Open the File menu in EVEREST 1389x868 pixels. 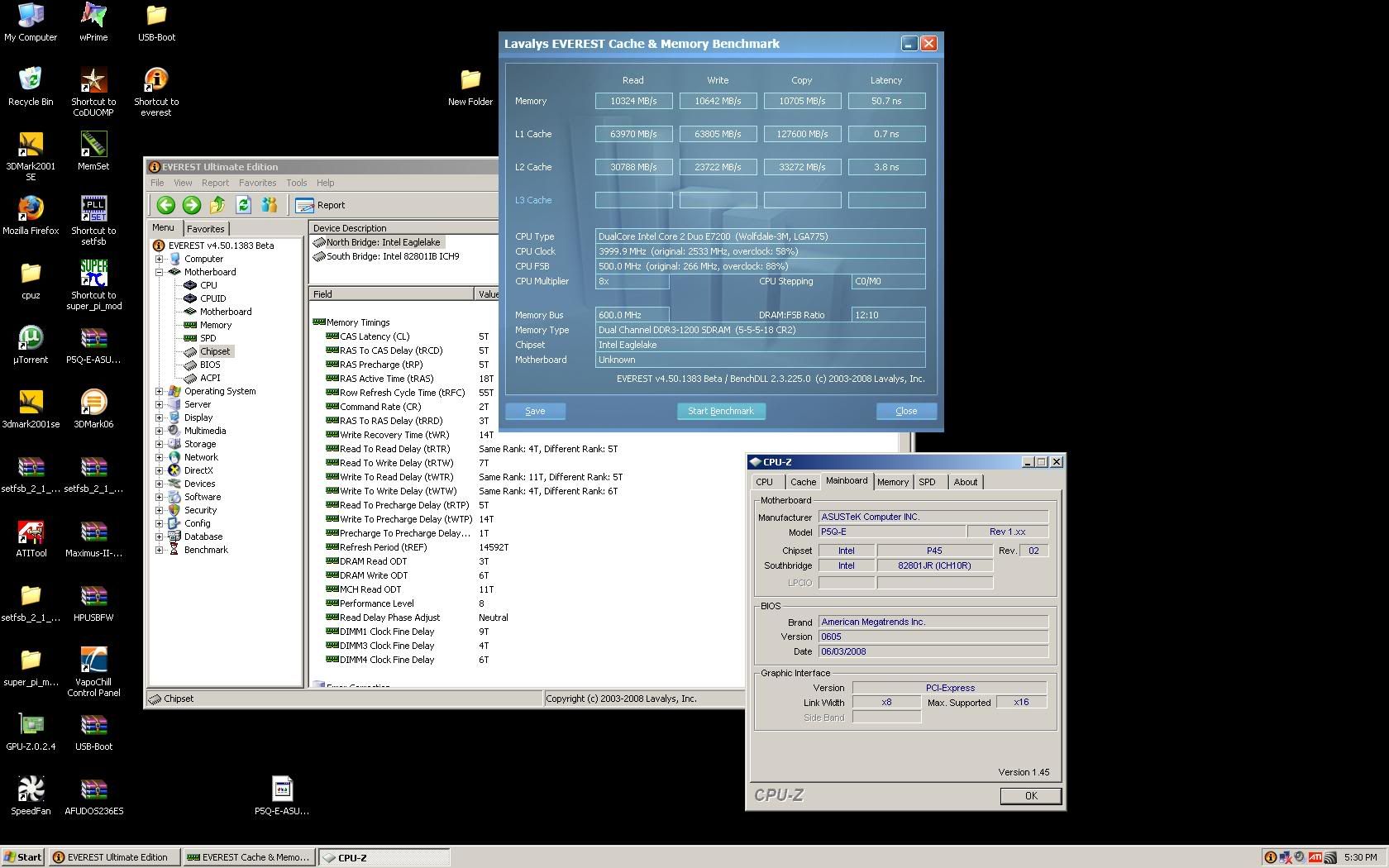tap(157, 183)
